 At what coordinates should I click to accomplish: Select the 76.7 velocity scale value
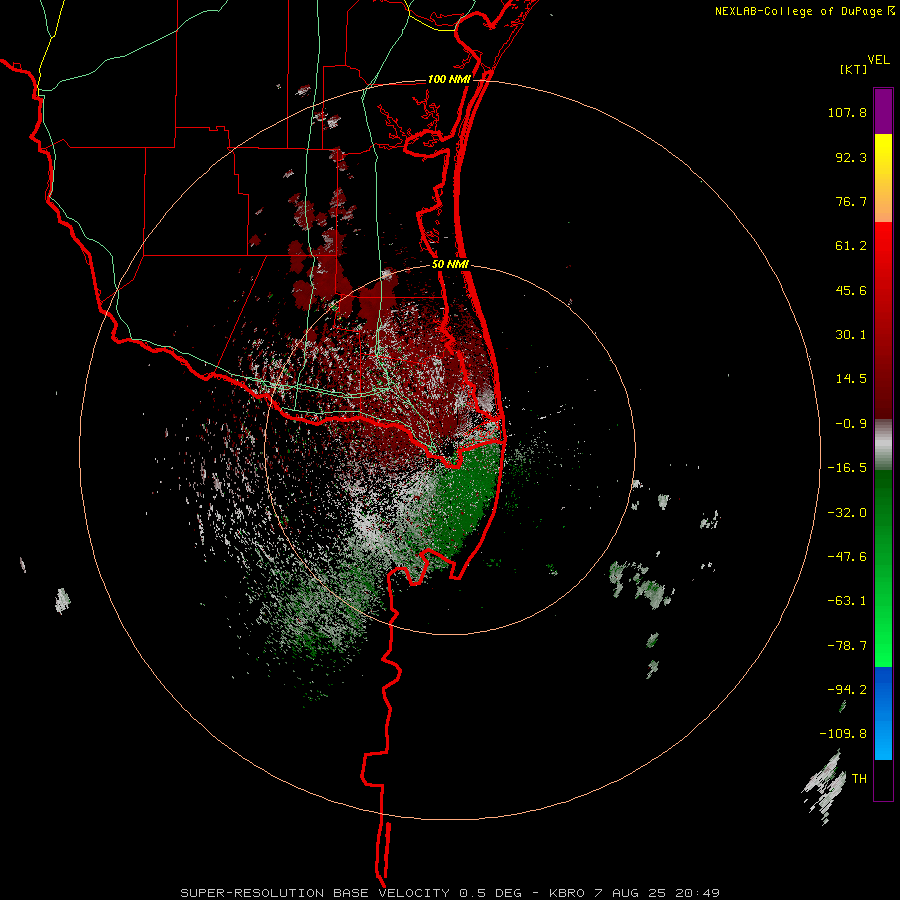[x=851, y=201]
